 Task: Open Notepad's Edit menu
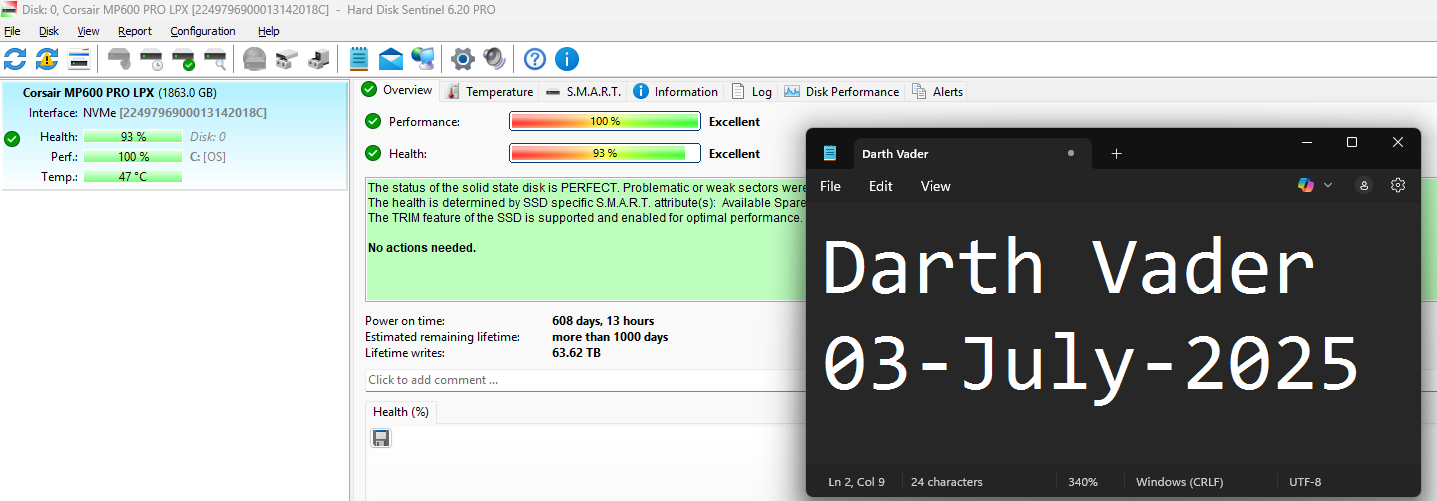coord(880,186)
